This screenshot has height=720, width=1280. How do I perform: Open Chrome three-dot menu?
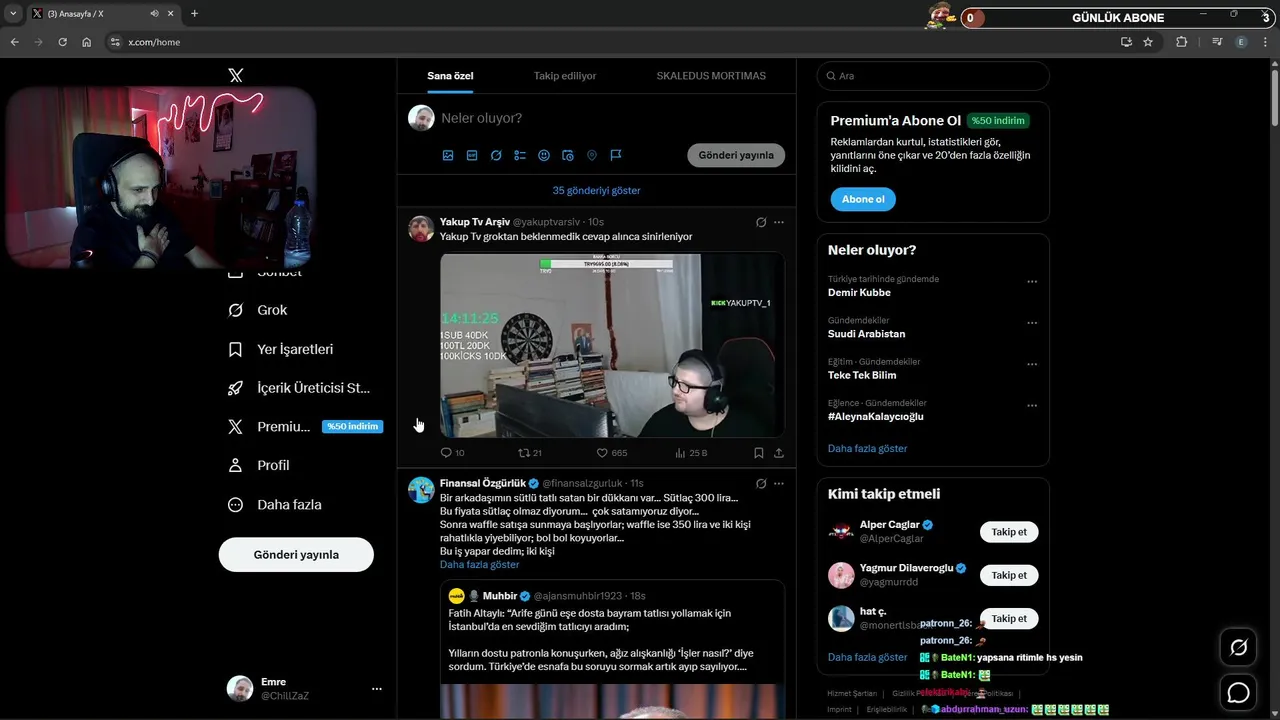(1265, 42)
